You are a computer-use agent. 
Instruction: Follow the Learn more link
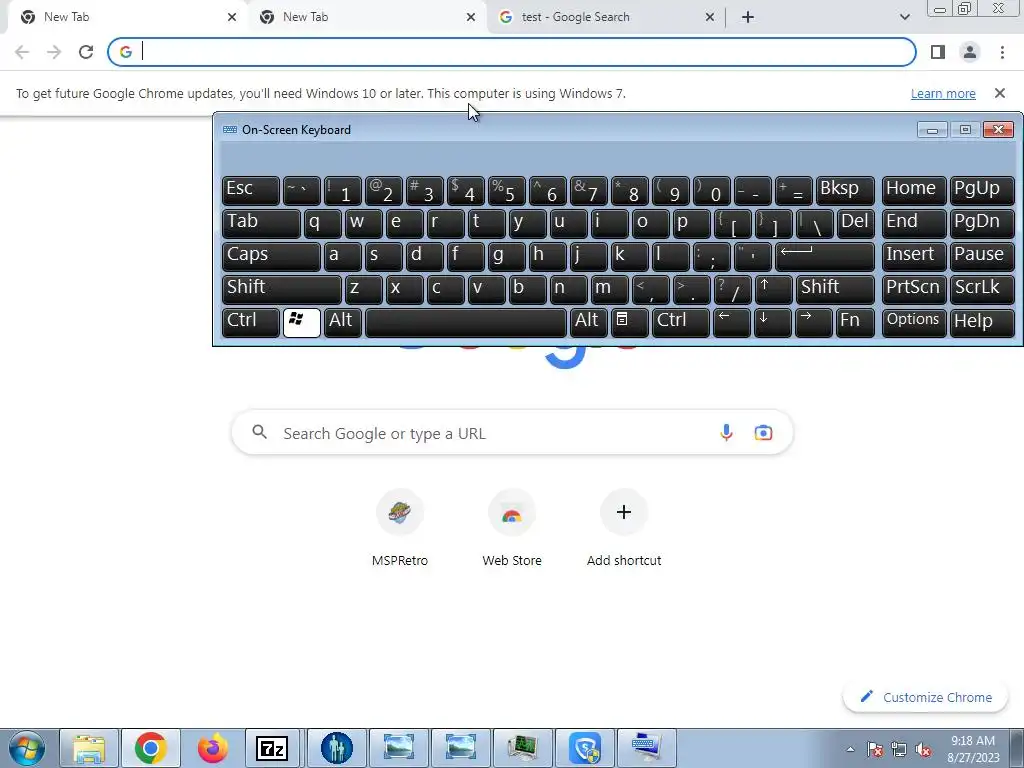pyautogui.click(x=943, y=93)
